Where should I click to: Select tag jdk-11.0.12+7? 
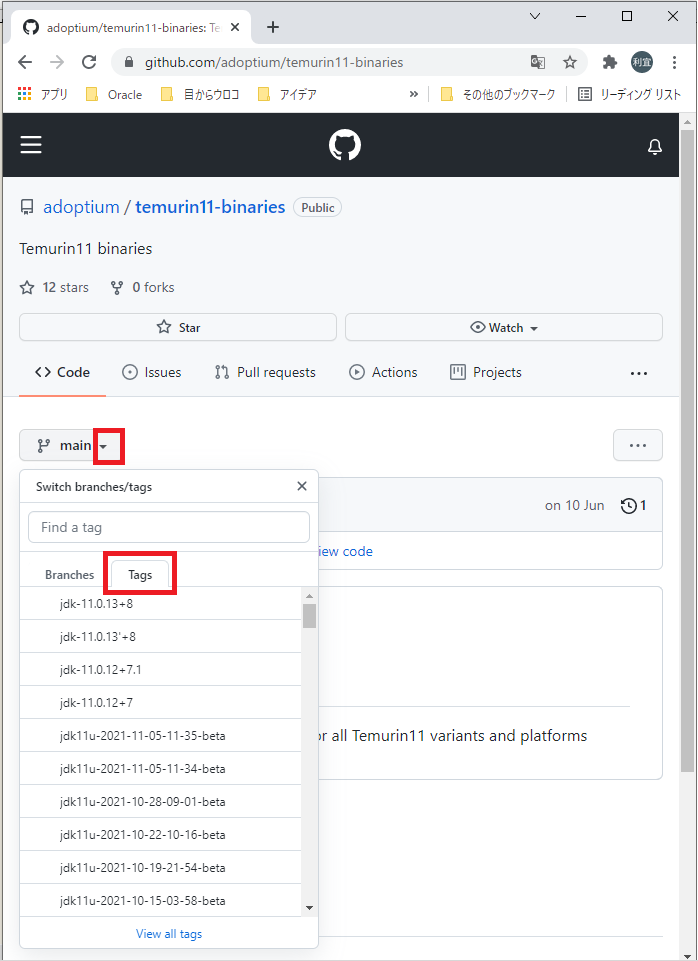click(161, 703)
